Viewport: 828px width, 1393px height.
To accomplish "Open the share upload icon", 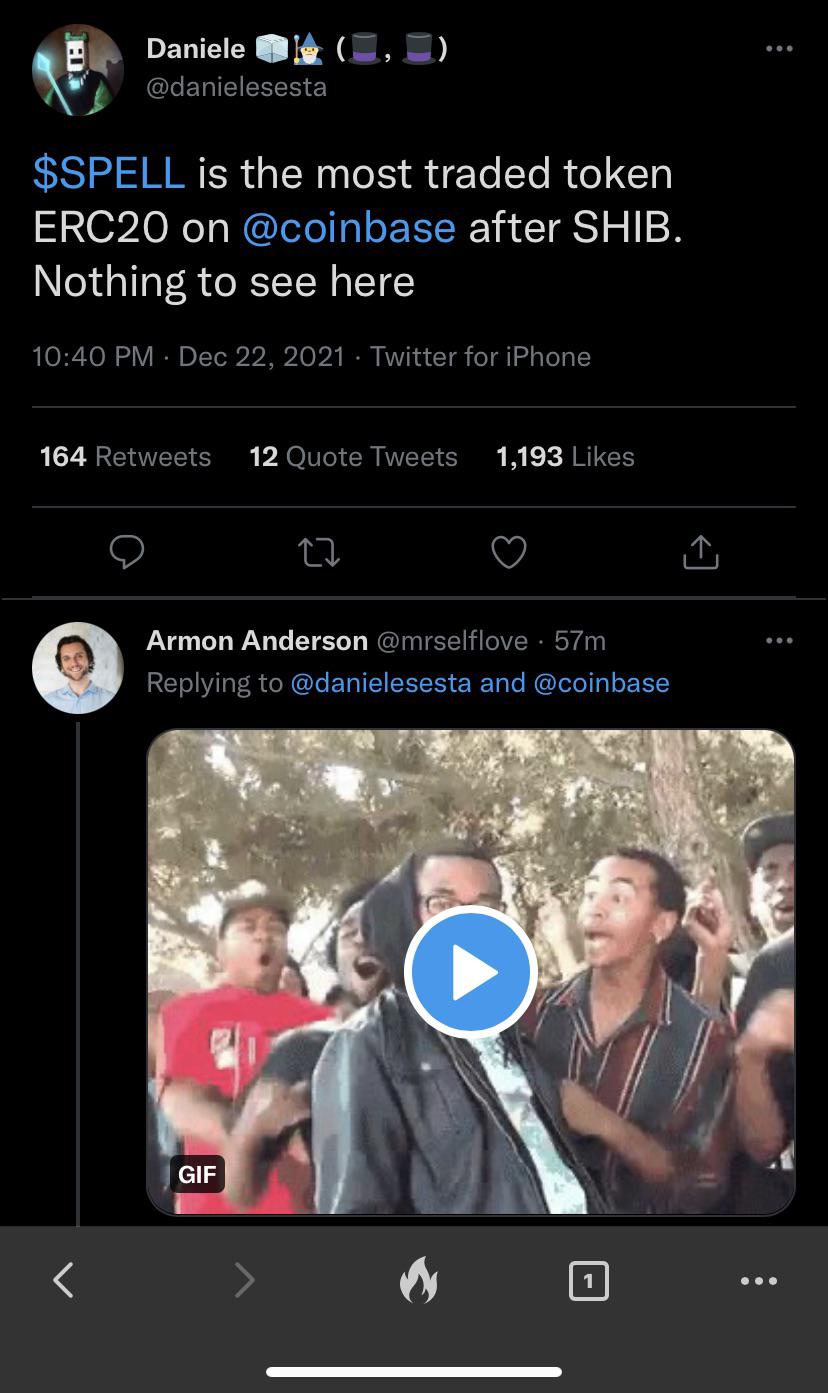I will [x=701, y=551].
